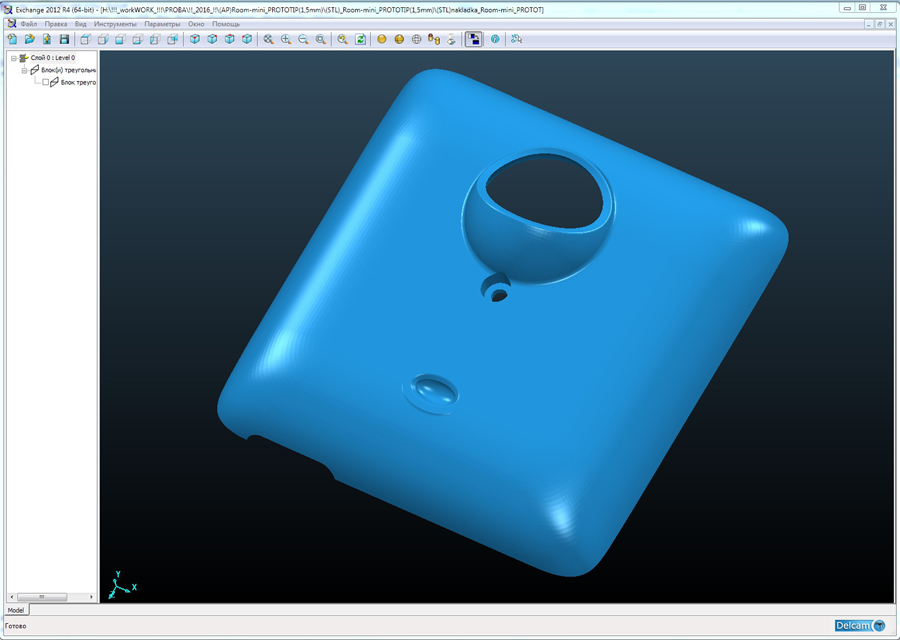The width and height of the screenshot is (900, 640).
Task: Minimize the inner document window
Action: [x=870, y=24]
